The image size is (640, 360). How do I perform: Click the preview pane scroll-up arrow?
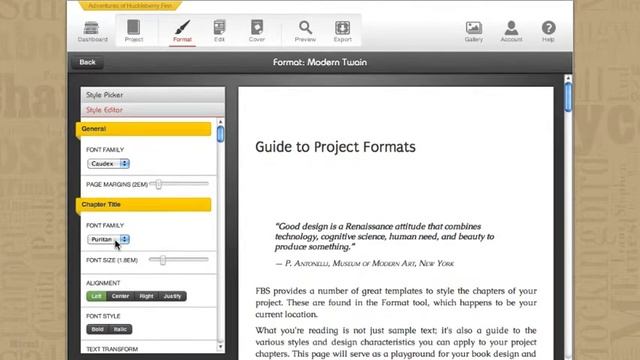point(568,78)
